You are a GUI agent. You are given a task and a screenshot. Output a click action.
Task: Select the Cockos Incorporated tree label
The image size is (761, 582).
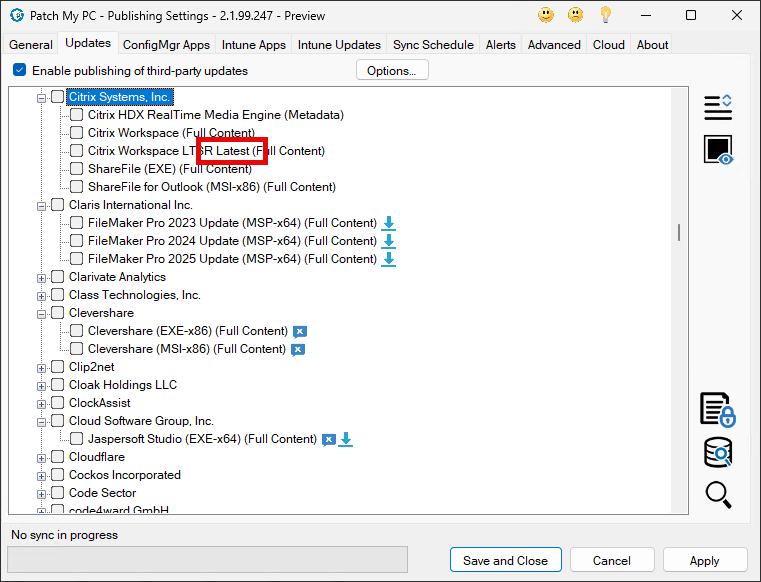coord(125,475)
